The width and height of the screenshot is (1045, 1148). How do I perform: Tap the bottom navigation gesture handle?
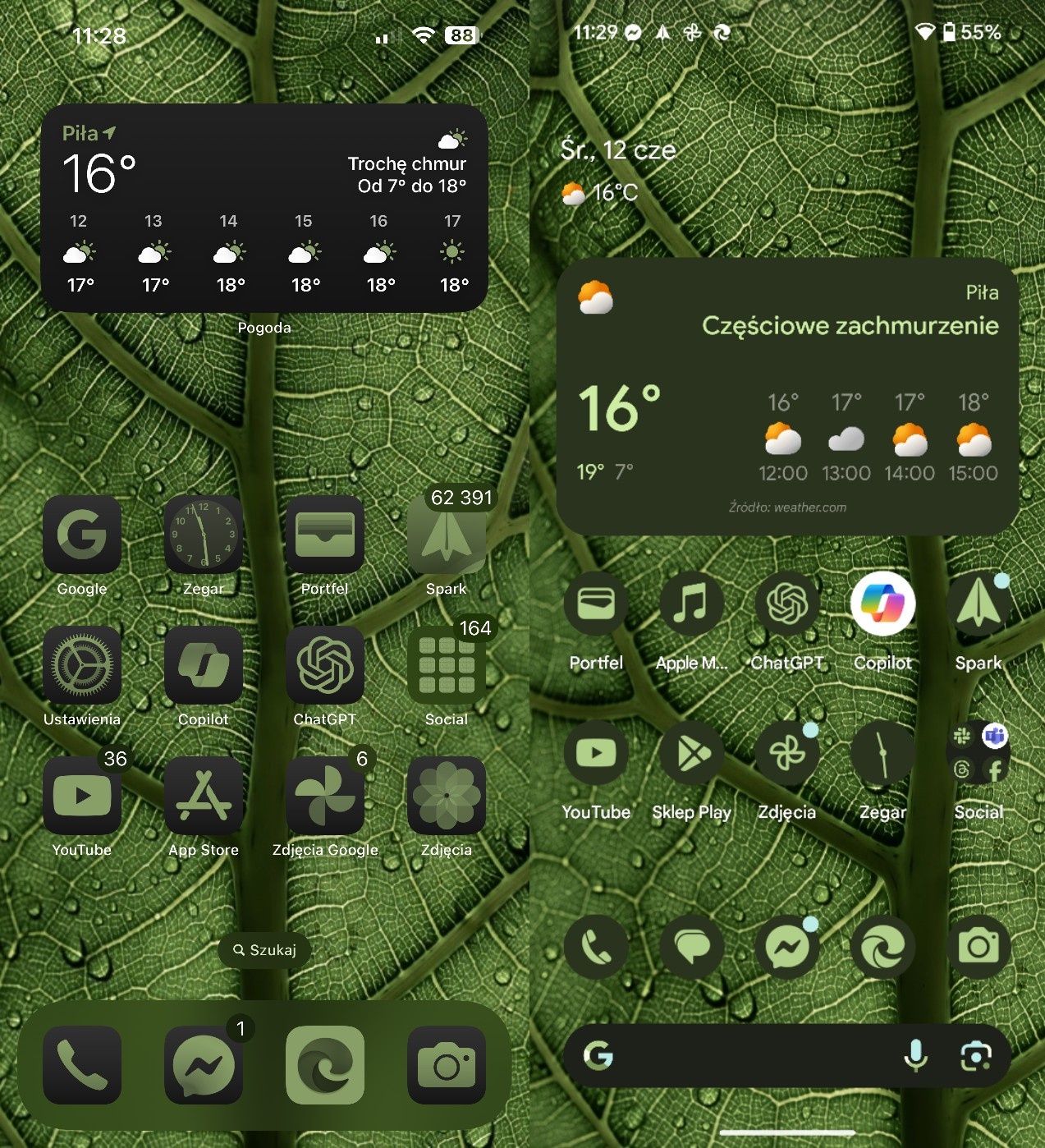(x=787, y=1133)
